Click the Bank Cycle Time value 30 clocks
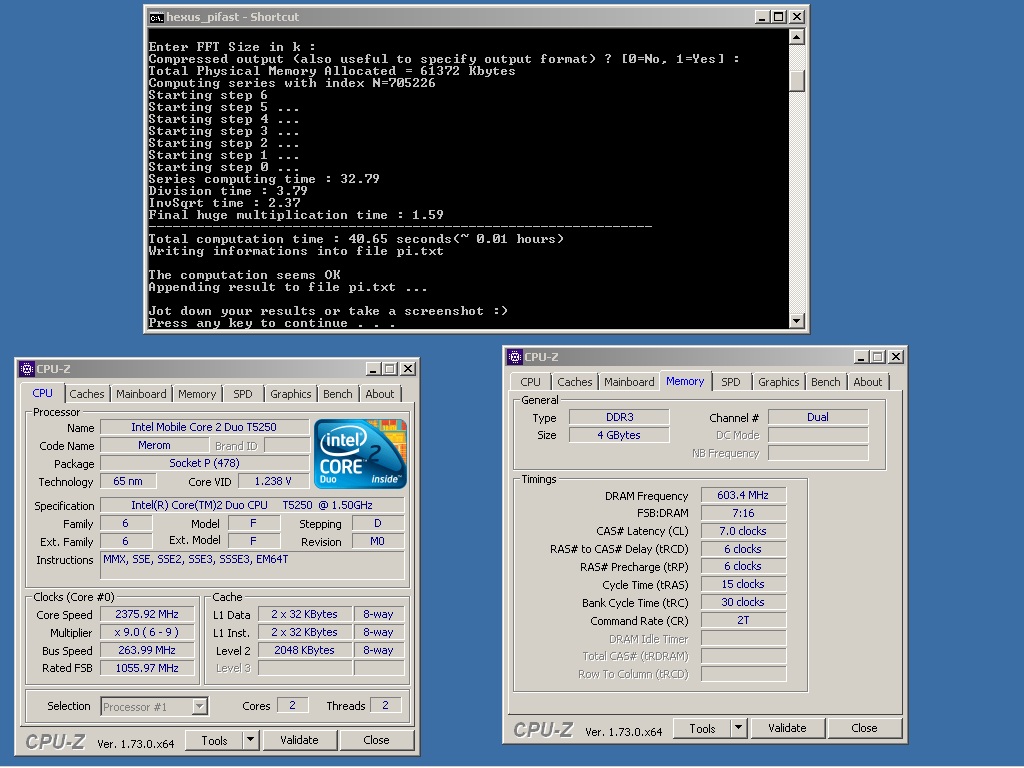The height and width of the screenshot is (768, 1024). pyautogui.click(x=743, y=602)
